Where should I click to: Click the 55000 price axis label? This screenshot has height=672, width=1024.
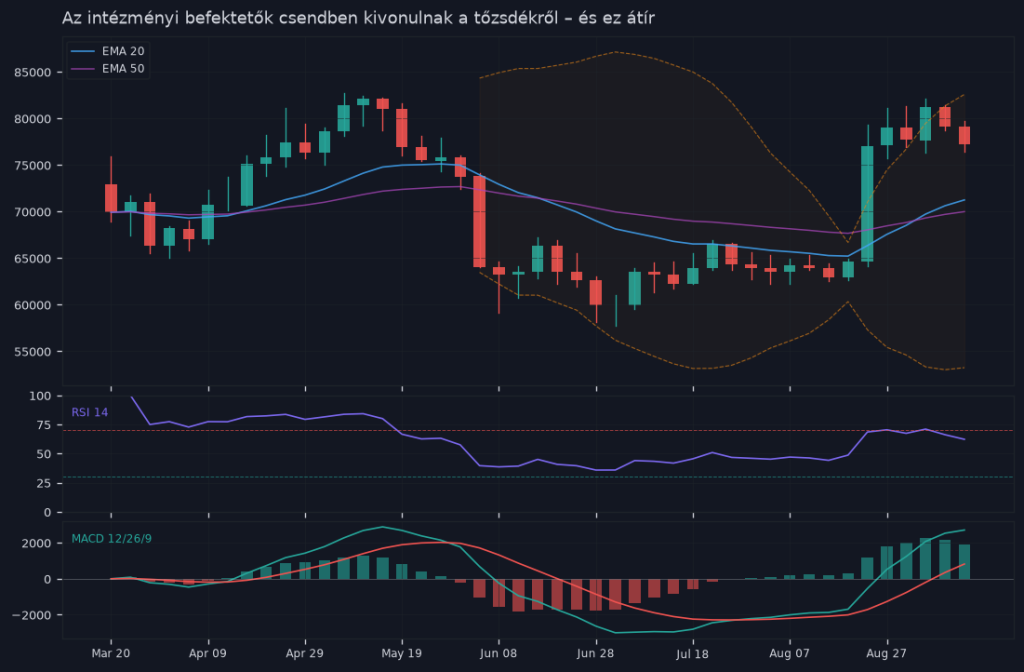click(33, 352)
